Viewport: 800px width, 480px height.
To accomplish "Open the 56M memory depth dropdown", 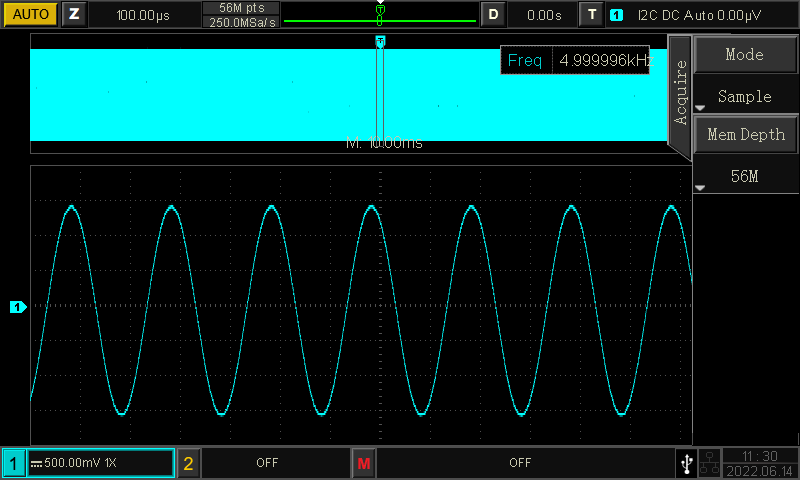I will [745, 176].
